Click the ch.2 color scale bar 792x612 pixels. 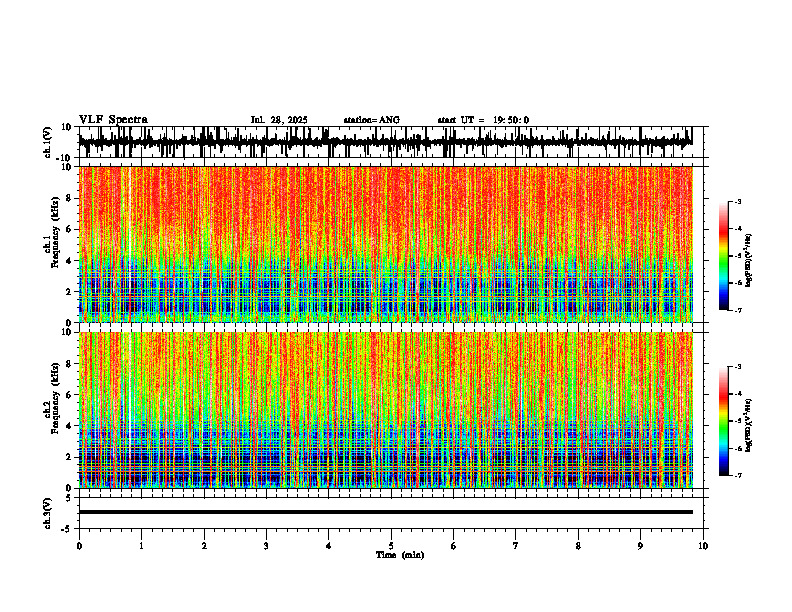pos(724,421)
